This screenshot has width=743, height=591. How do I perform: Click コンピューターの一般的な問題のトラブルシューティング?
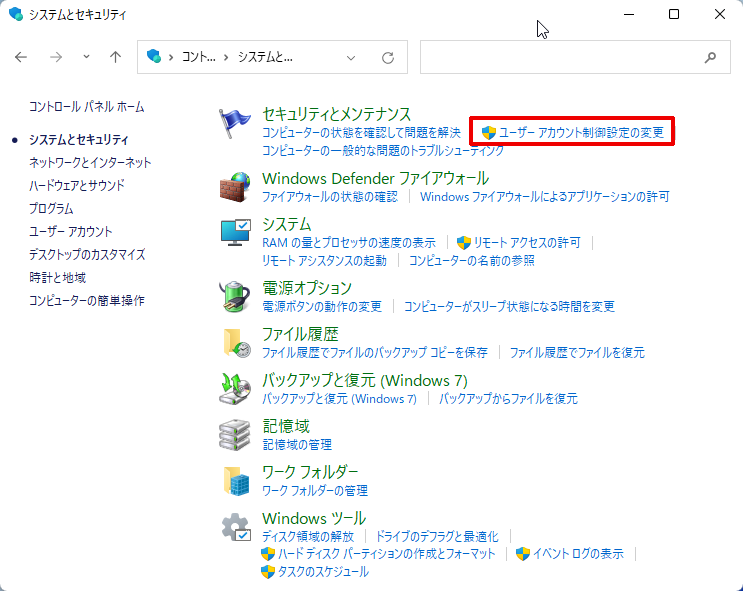point(383,150)
